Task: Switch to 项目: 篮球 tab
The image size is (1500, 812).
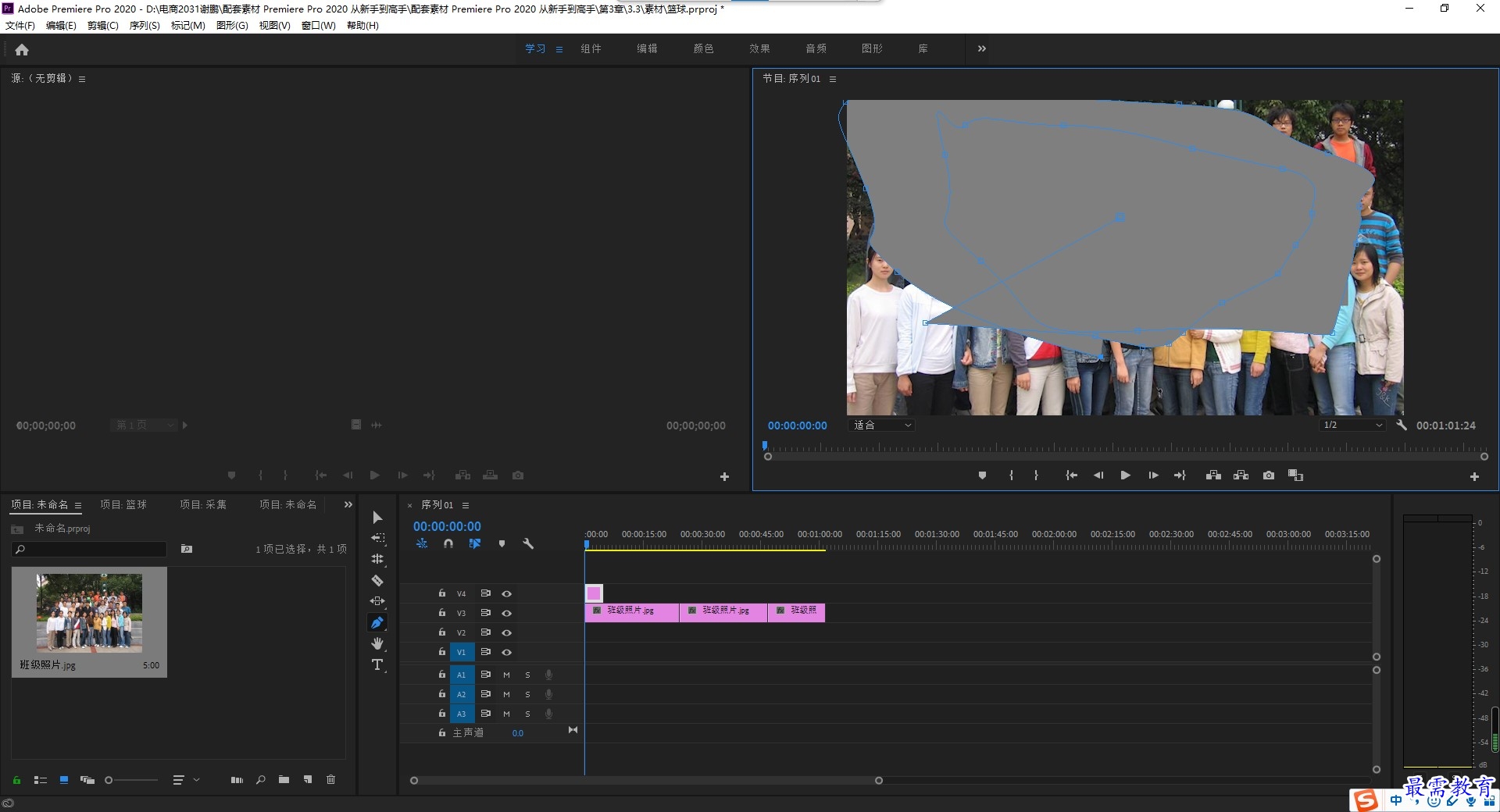Action: pyautogui.click(x=123, y=504)
